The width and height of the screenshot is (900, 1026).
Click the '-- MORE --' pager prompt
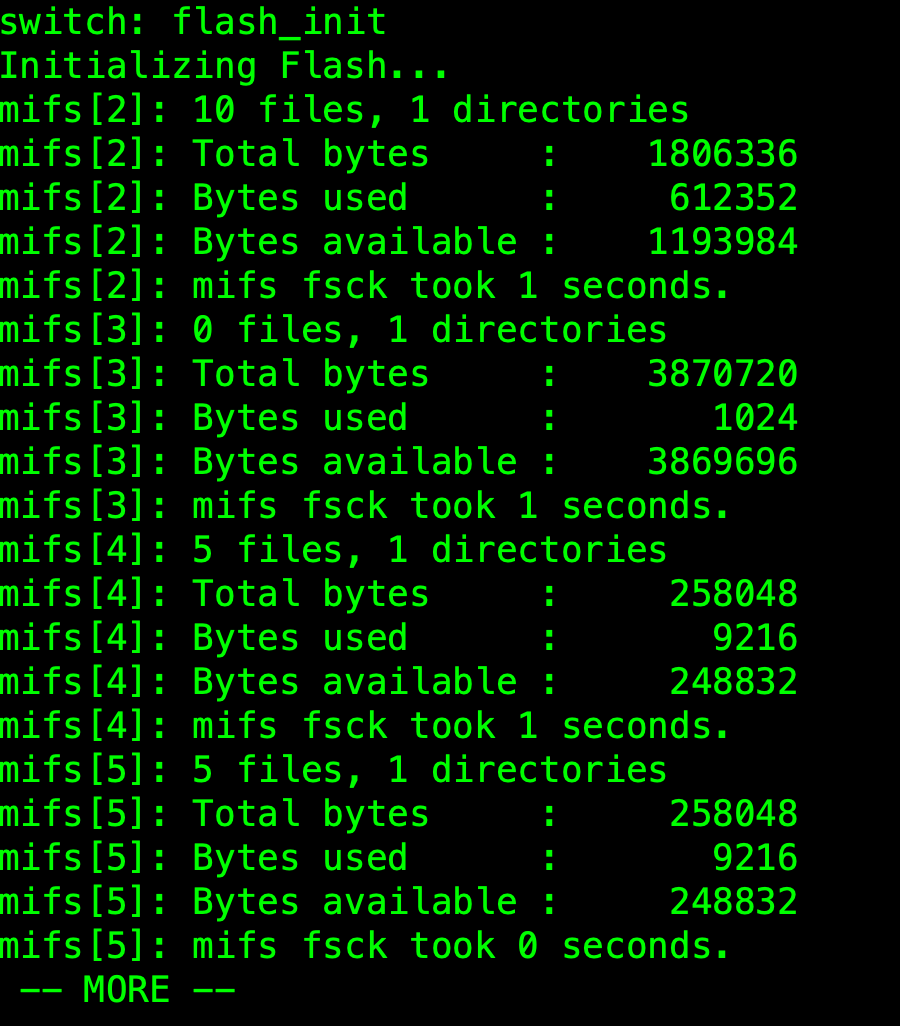[x=127, y=990]
